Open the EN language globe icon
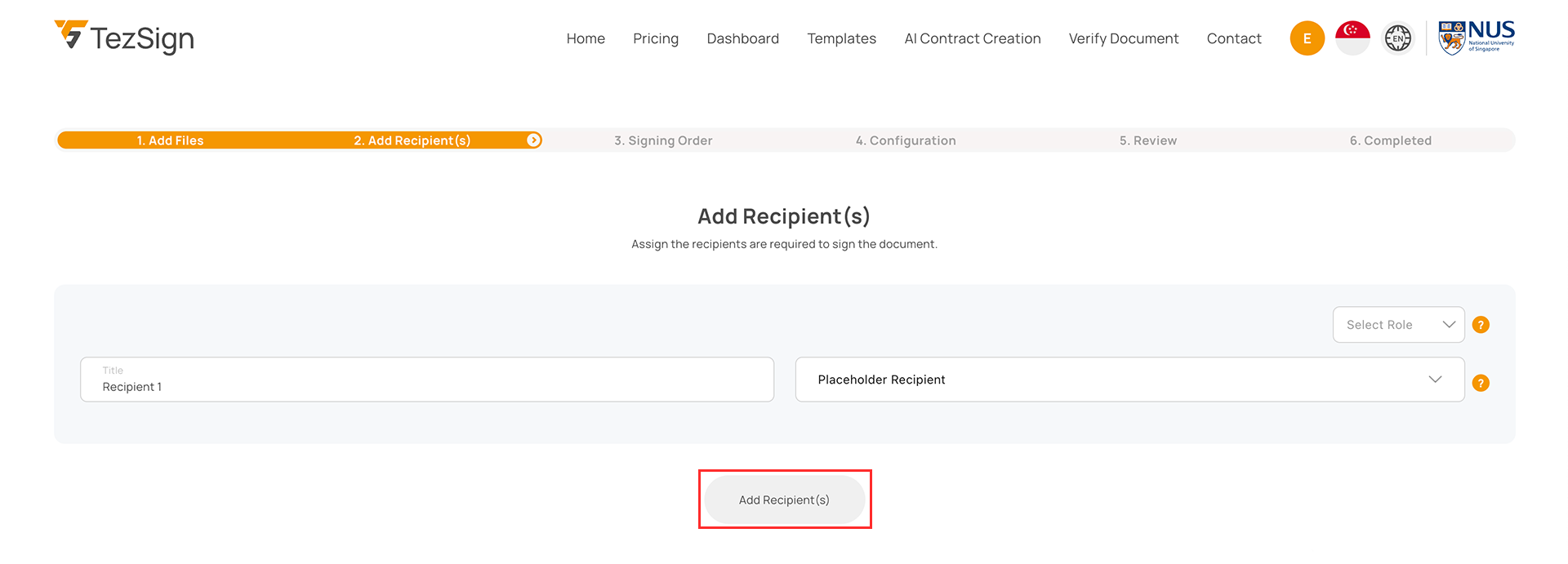The image size is (1568, 564). point(1397,38)
